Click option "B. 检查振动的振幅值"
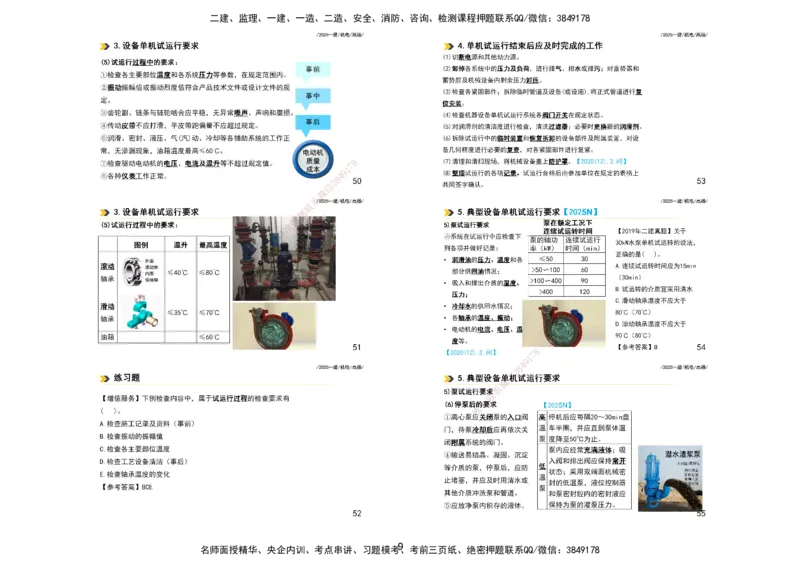The width and height of the screenshot is (800, 566). 131,436
